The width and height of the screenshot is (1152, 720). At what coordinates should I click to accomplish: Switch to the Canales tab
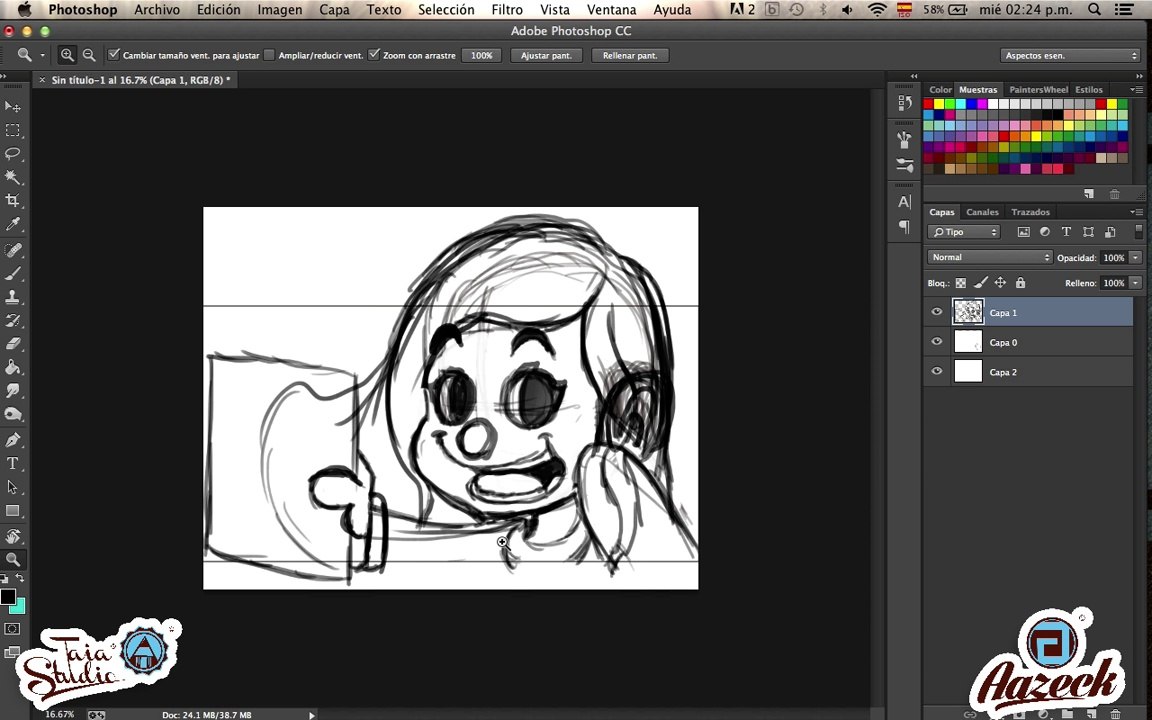pos(982,212)
